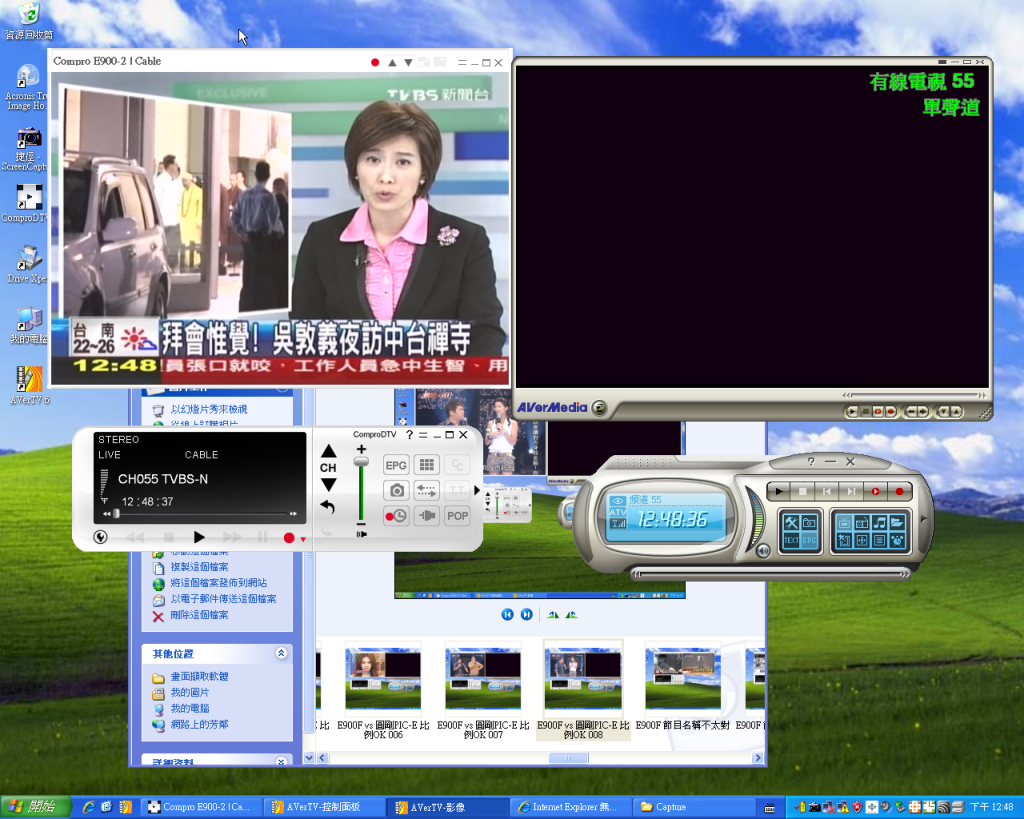Toggle teletext with the AVerTV TEXT button
This screenshot has width=1024, height=819.
tap(792, 540)
